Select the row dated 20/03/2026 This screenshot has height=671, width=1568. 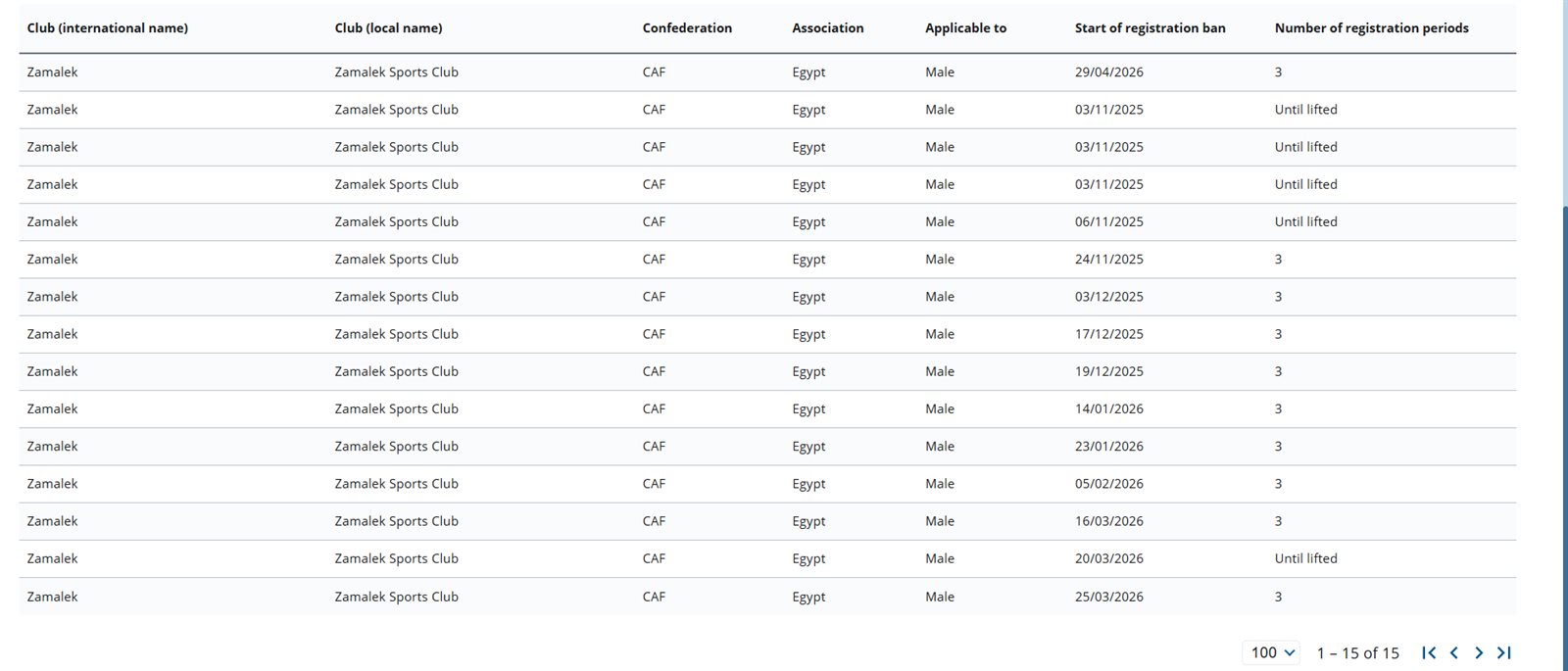click(x=1108, y=559)
